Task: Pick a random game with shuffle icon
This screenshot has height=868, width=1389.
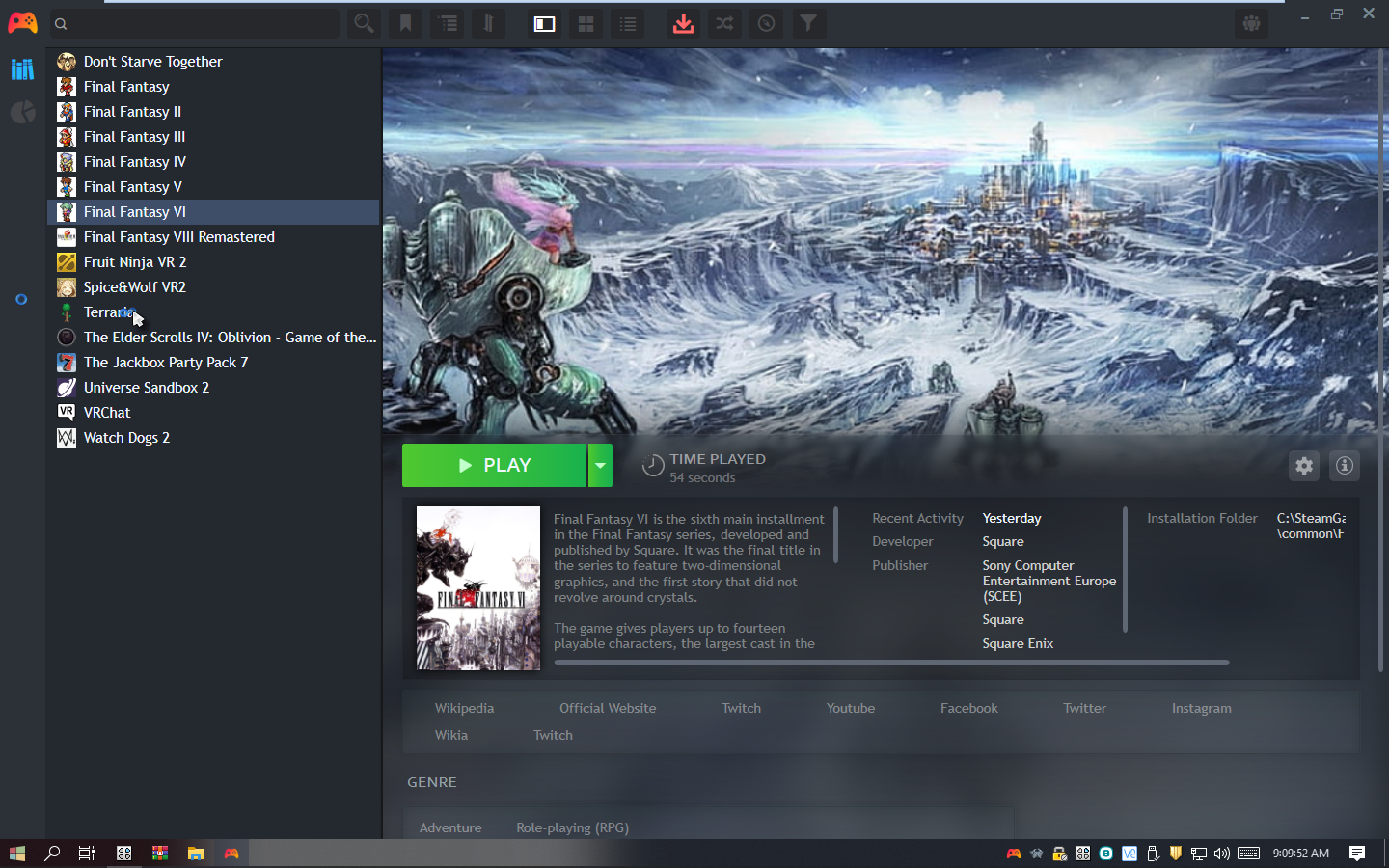Action: [x=724, y=23]
